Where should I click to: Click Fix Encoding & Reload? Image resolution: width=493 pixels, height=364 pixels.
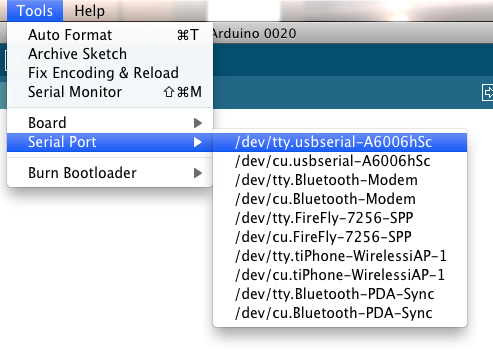click(110, 73)
